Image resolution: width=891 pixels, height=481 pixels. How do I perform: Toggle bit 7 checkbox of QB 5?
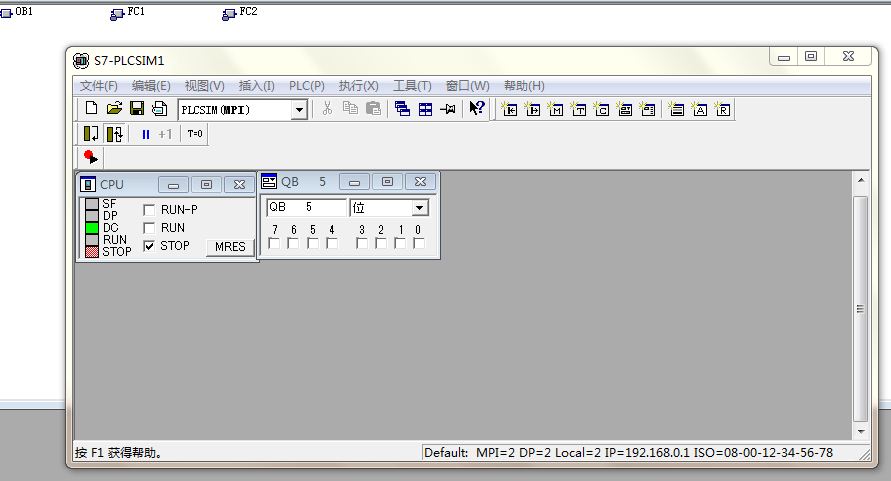coord(274,243)
